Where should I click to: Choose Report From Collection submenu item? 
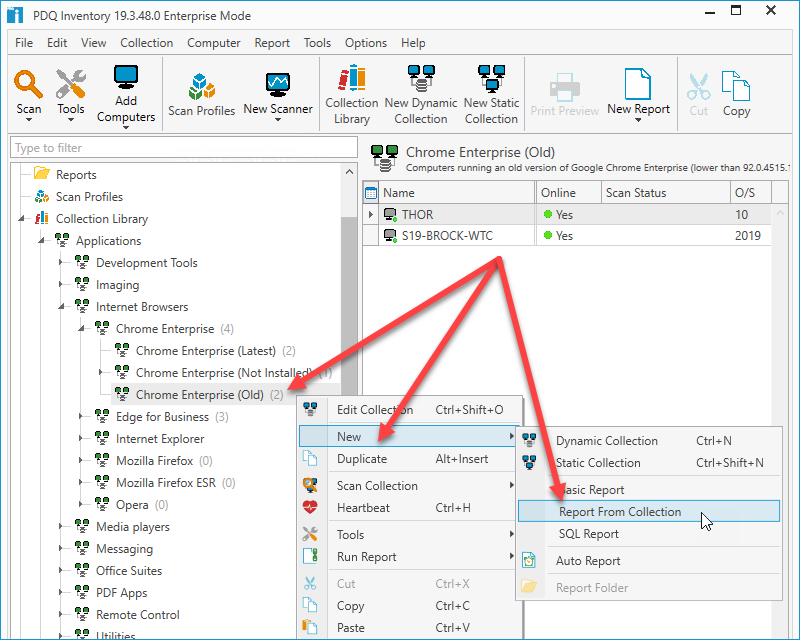coord(649,511)
